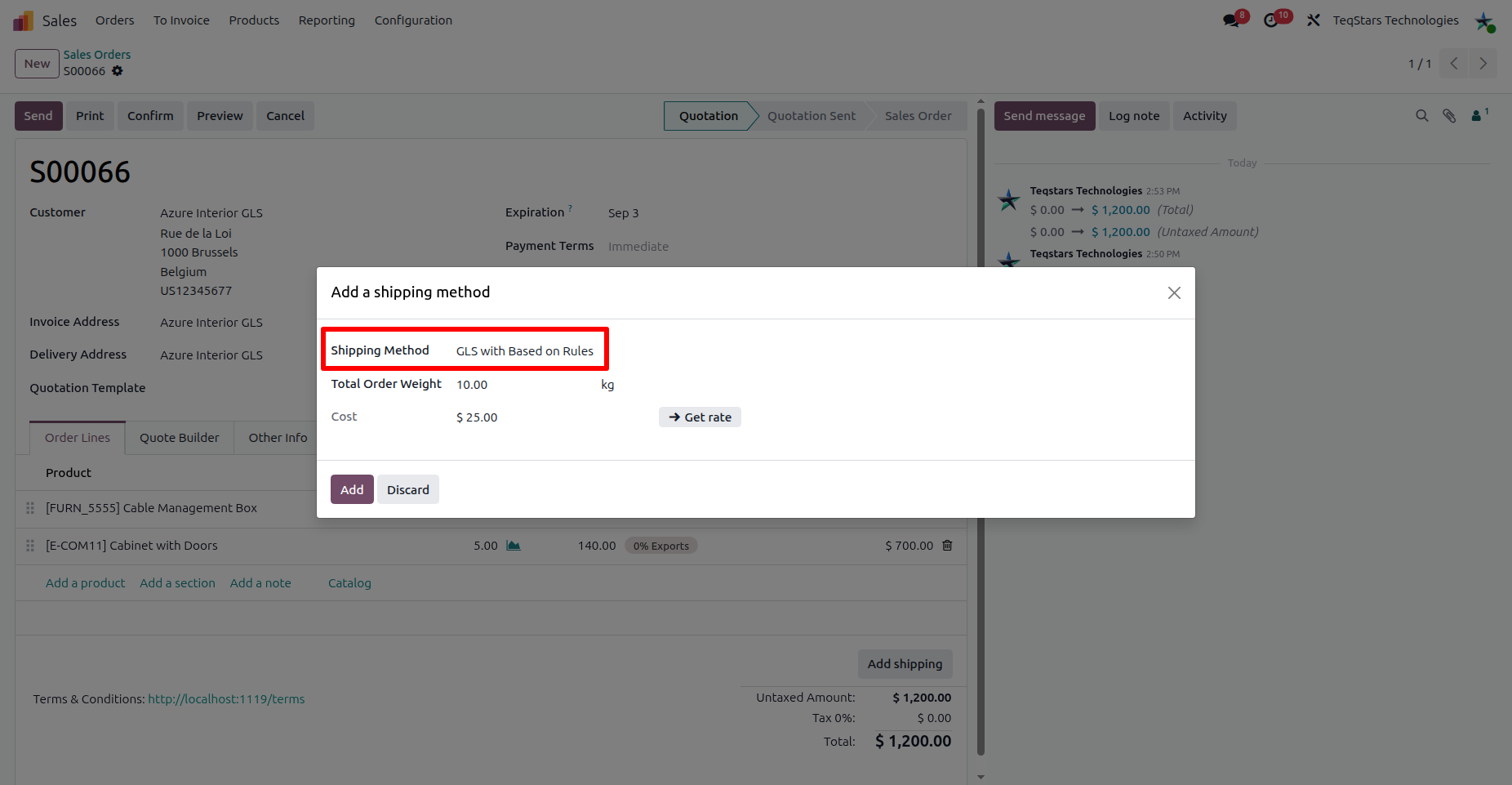This screenshot has height=785, width=1512.
Task: Open the Products menu
Action: (254, 20)
